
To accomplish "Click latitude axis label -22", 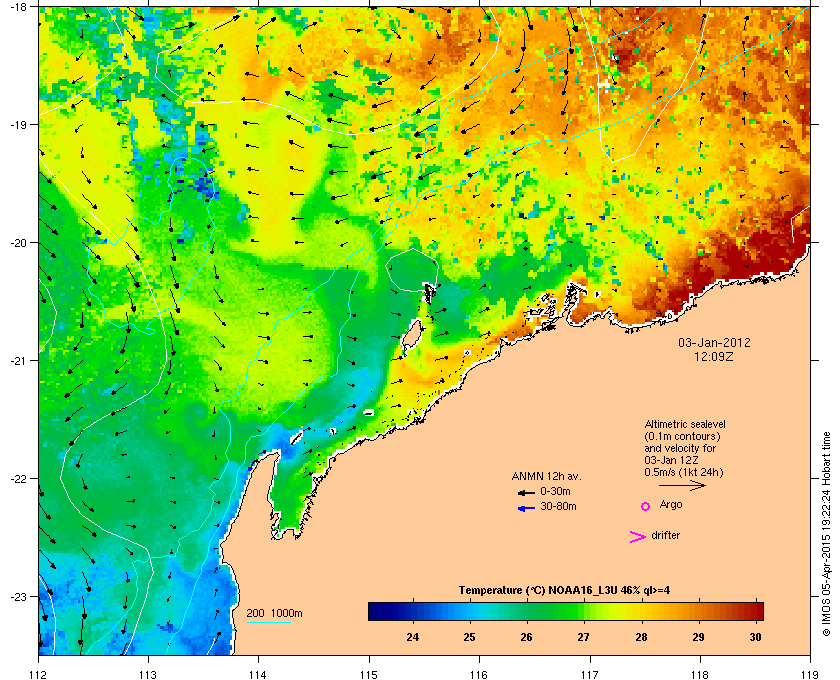I will coord(18,478).
